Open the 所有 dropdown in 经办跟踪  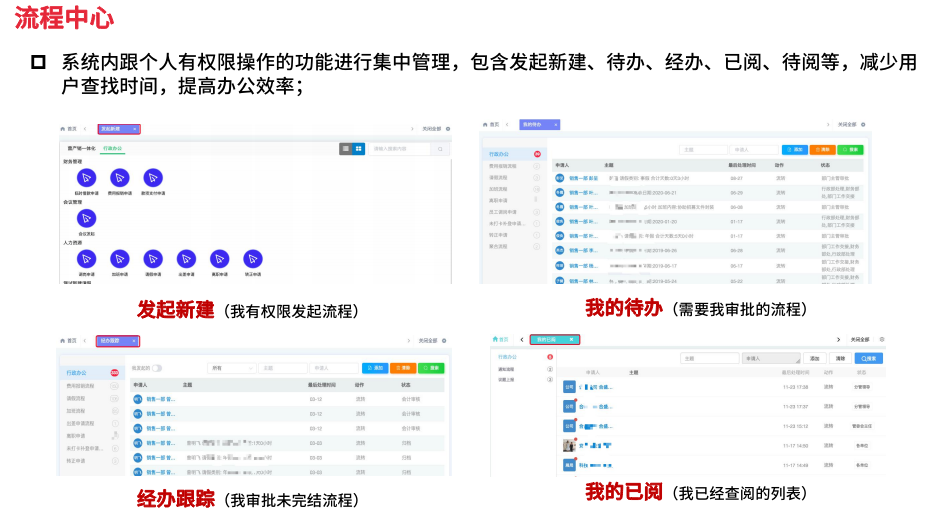pyautogui.click(x=231, y=368)
